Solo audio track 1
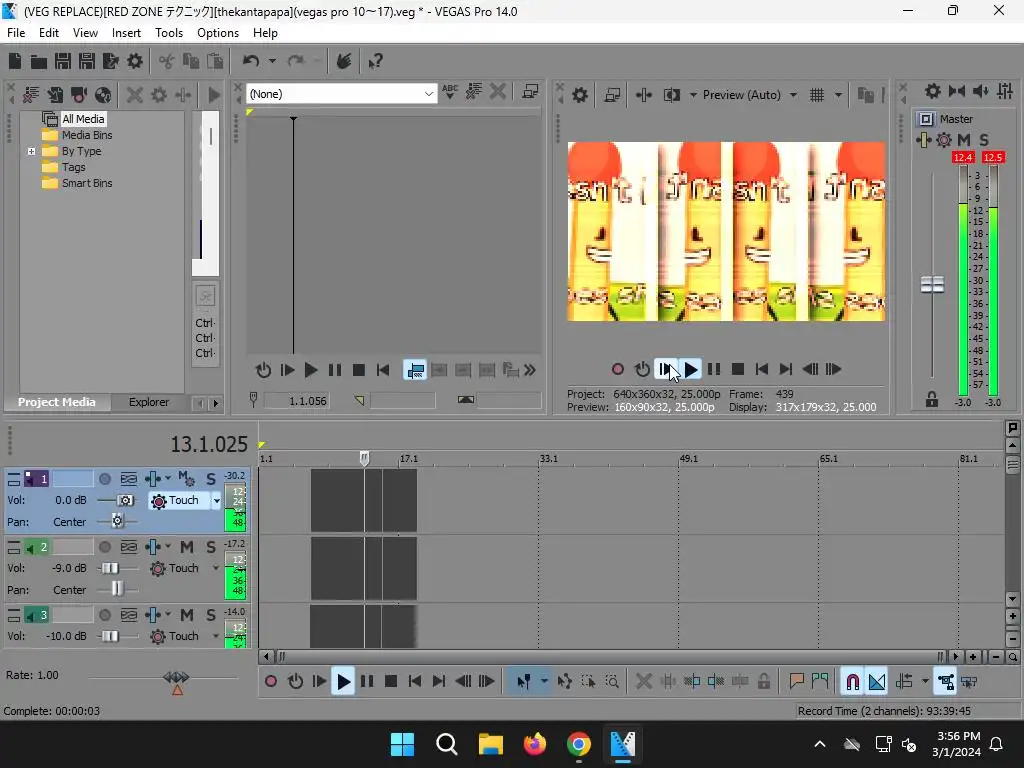This screenshot has width=1024, height=768. tap(211, 479)
